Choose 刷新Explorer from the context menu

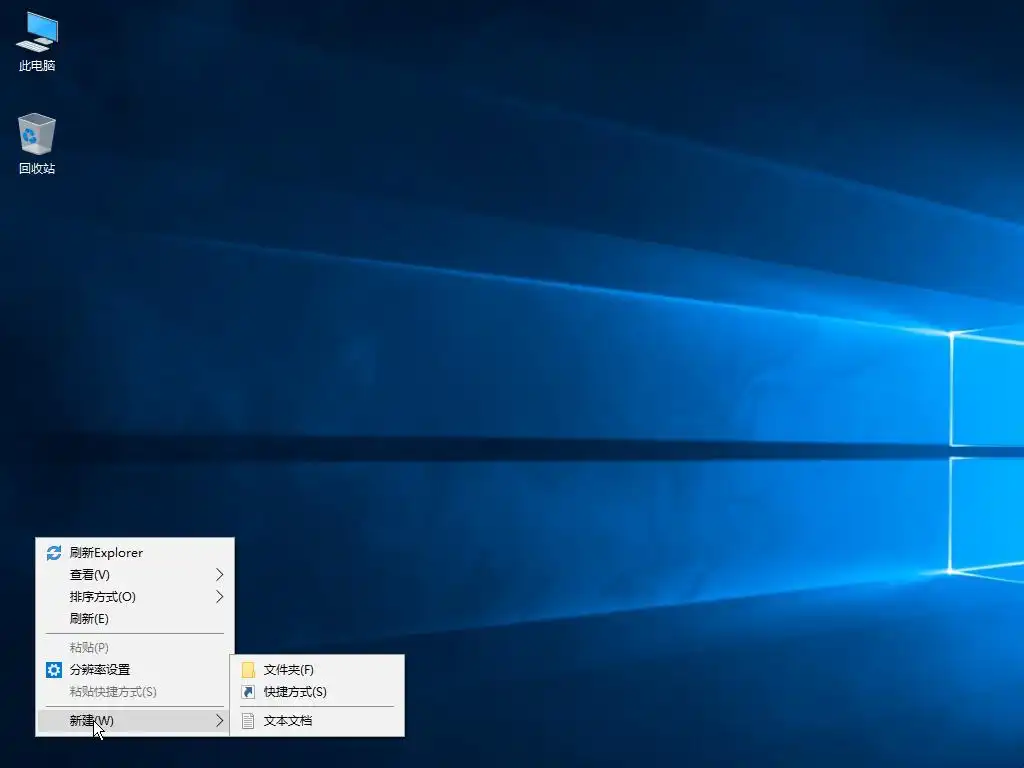pyautogui.click(x=135, y=552)
